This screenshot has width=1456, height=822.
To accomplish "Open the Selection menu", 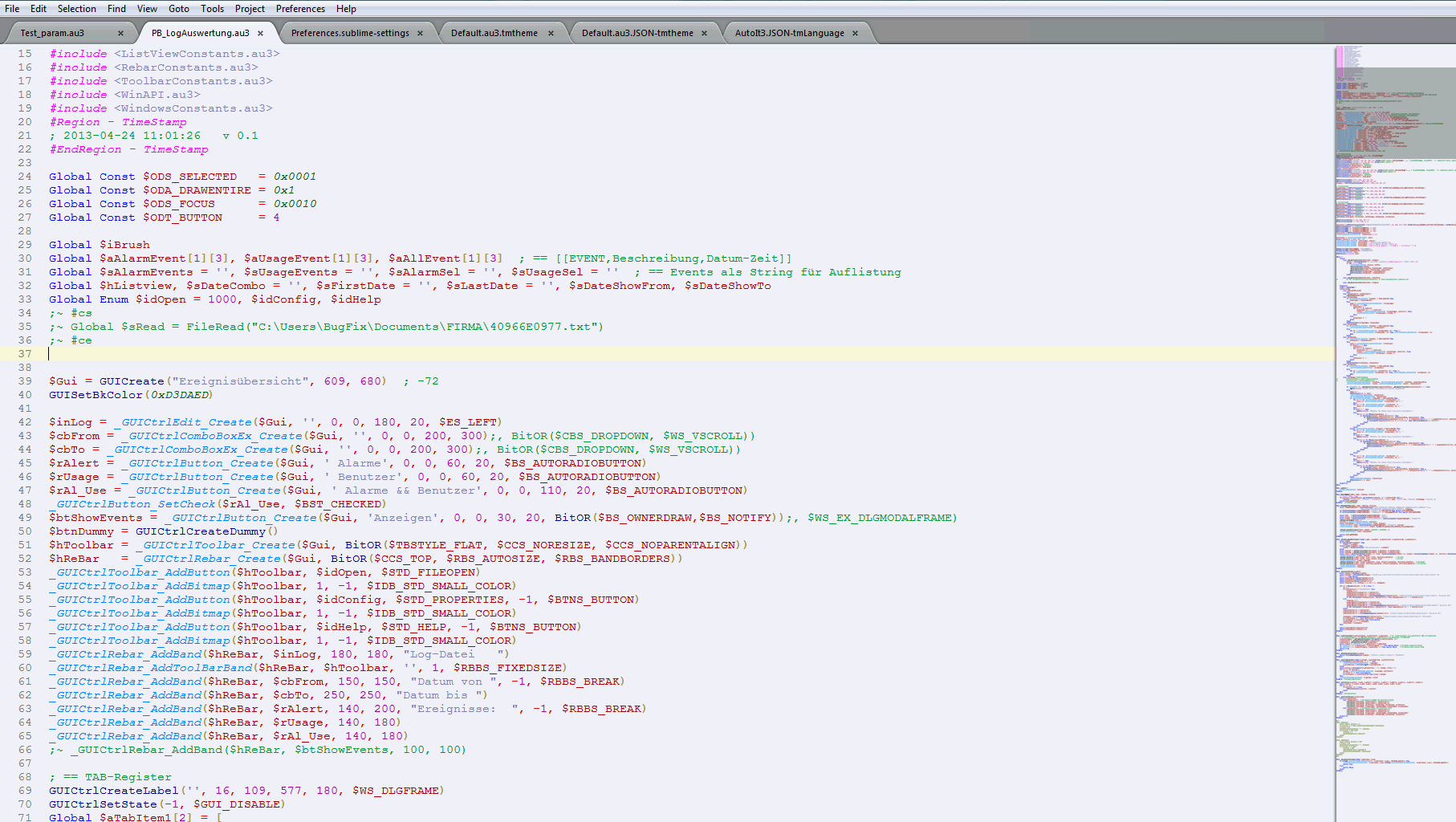I will pos(76,9).
